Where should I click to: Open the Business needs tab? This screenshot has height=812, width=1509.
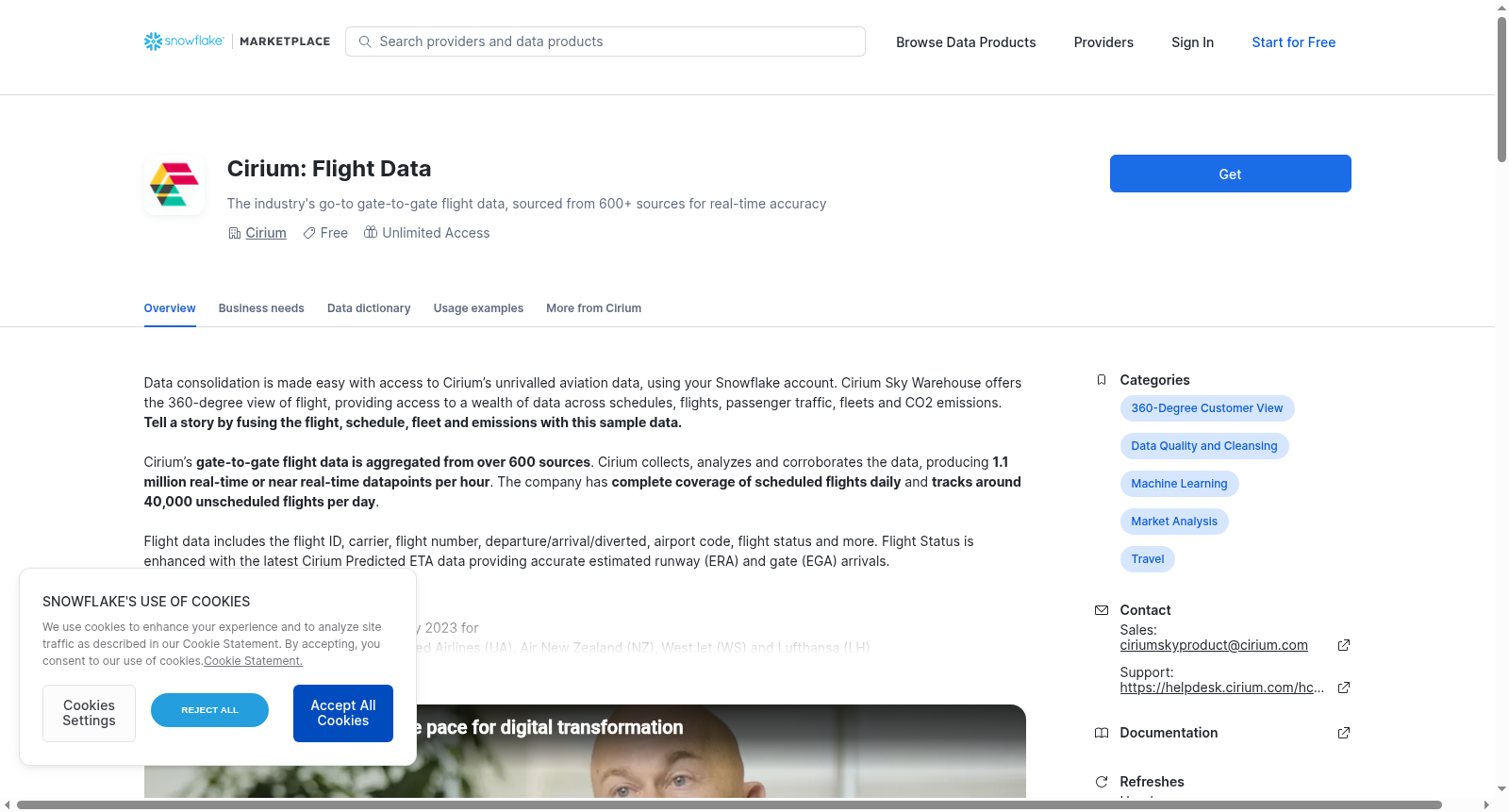click(261, 308)
